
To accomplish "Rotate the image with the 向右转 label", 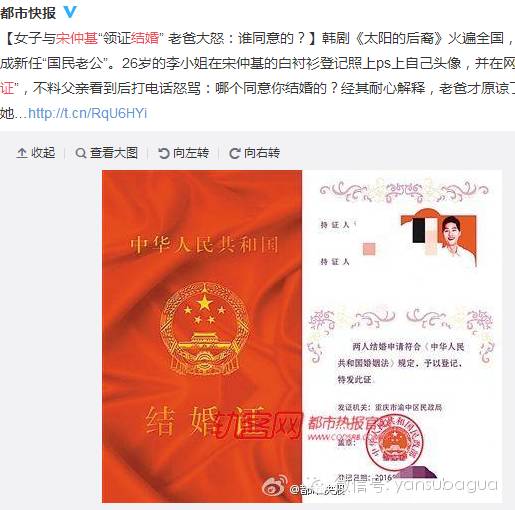I will [x=262, y=153].
